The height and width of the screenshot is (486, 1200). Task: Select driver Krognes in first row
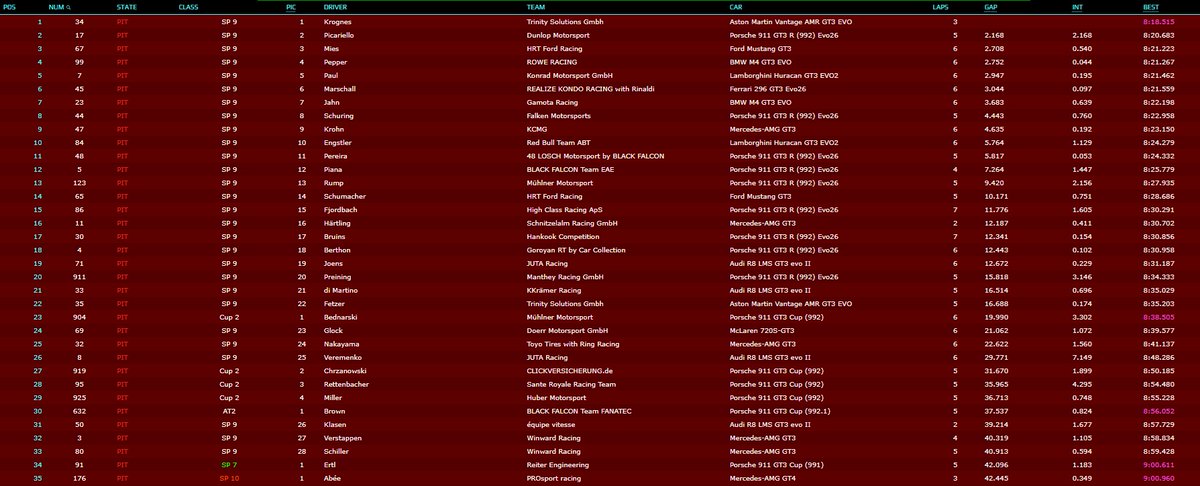tap(338, 21)
